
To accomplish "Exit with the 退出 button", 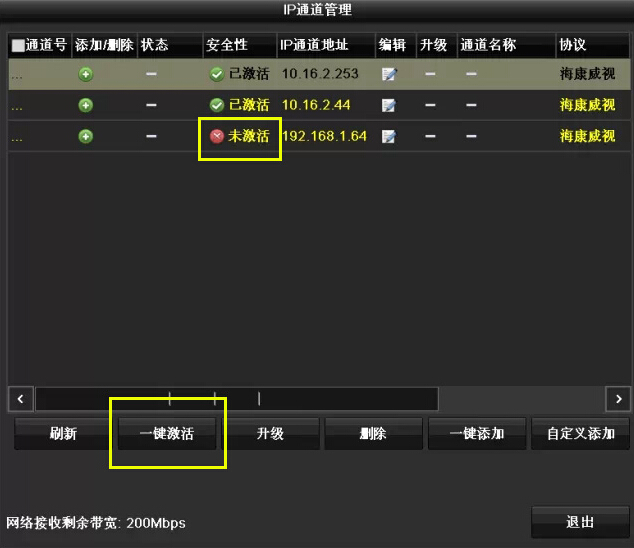I will click(580, 522).
